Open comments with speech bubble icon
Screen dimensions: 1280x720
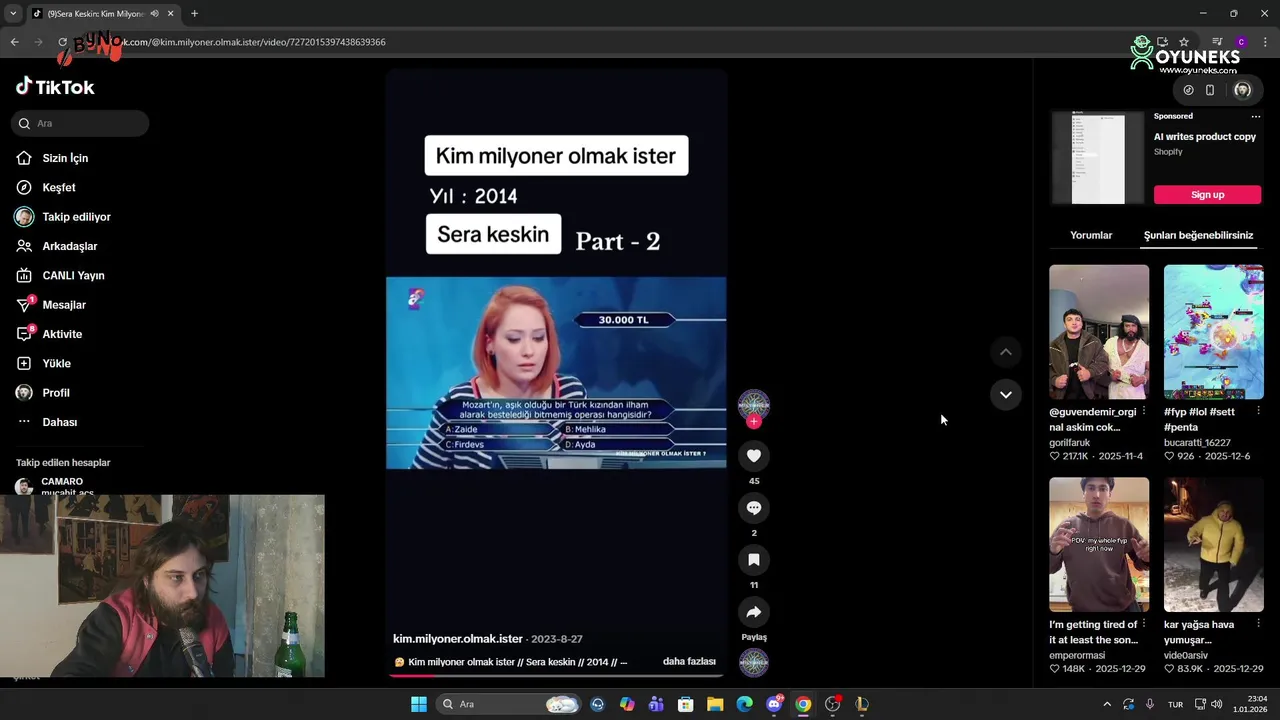(x=754, y=508)
